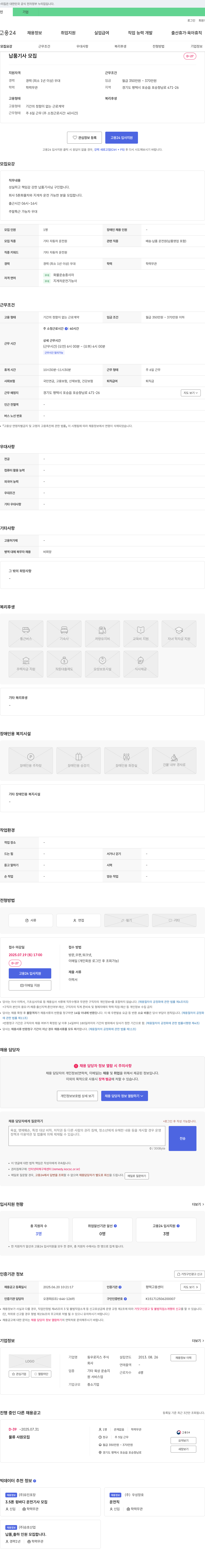This screenshot has height=1568, width=205.
Task: Open 지도 보기 for 평택고용센터
Action: point(190,1287)
